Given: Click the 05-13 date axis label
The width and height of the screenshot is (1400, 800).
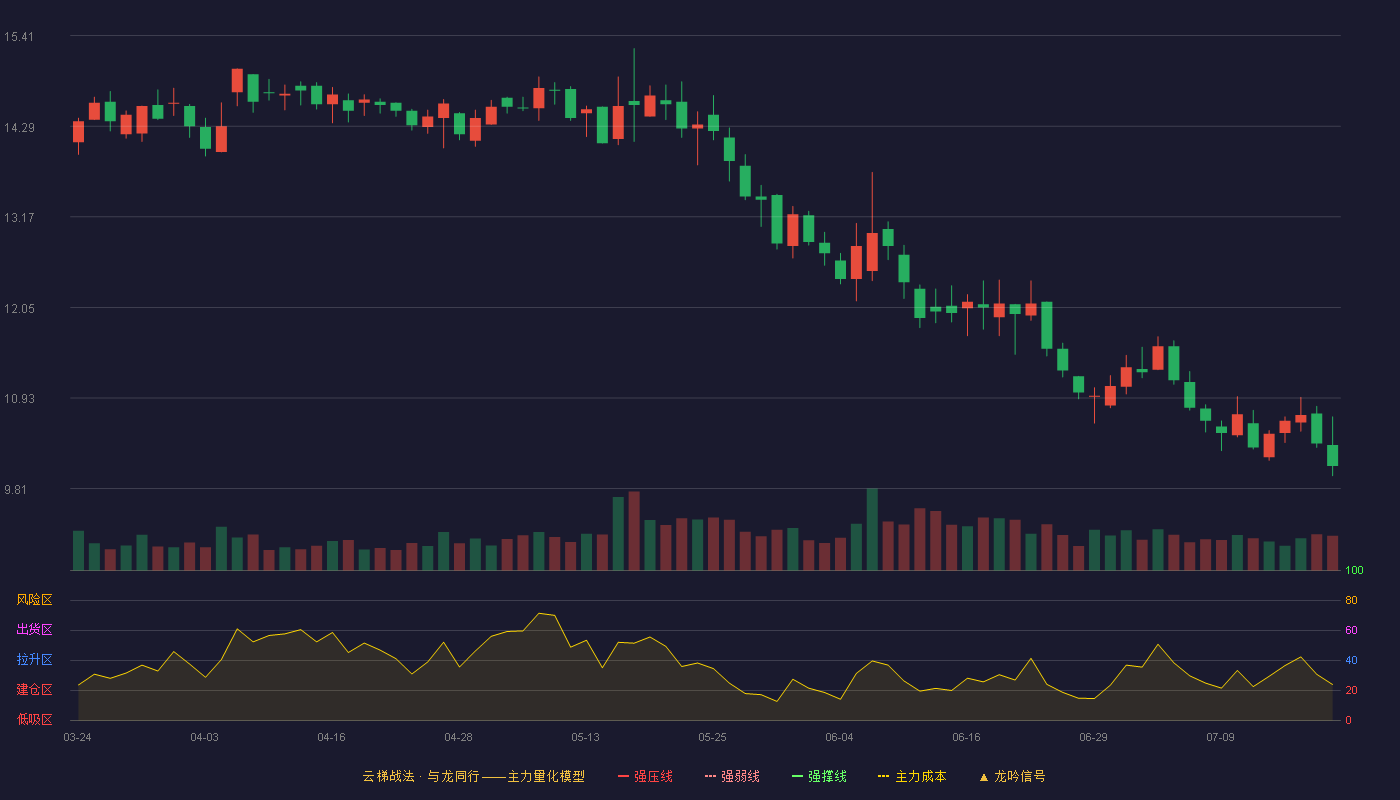Looking at the screenshot, I should point(586,737).
